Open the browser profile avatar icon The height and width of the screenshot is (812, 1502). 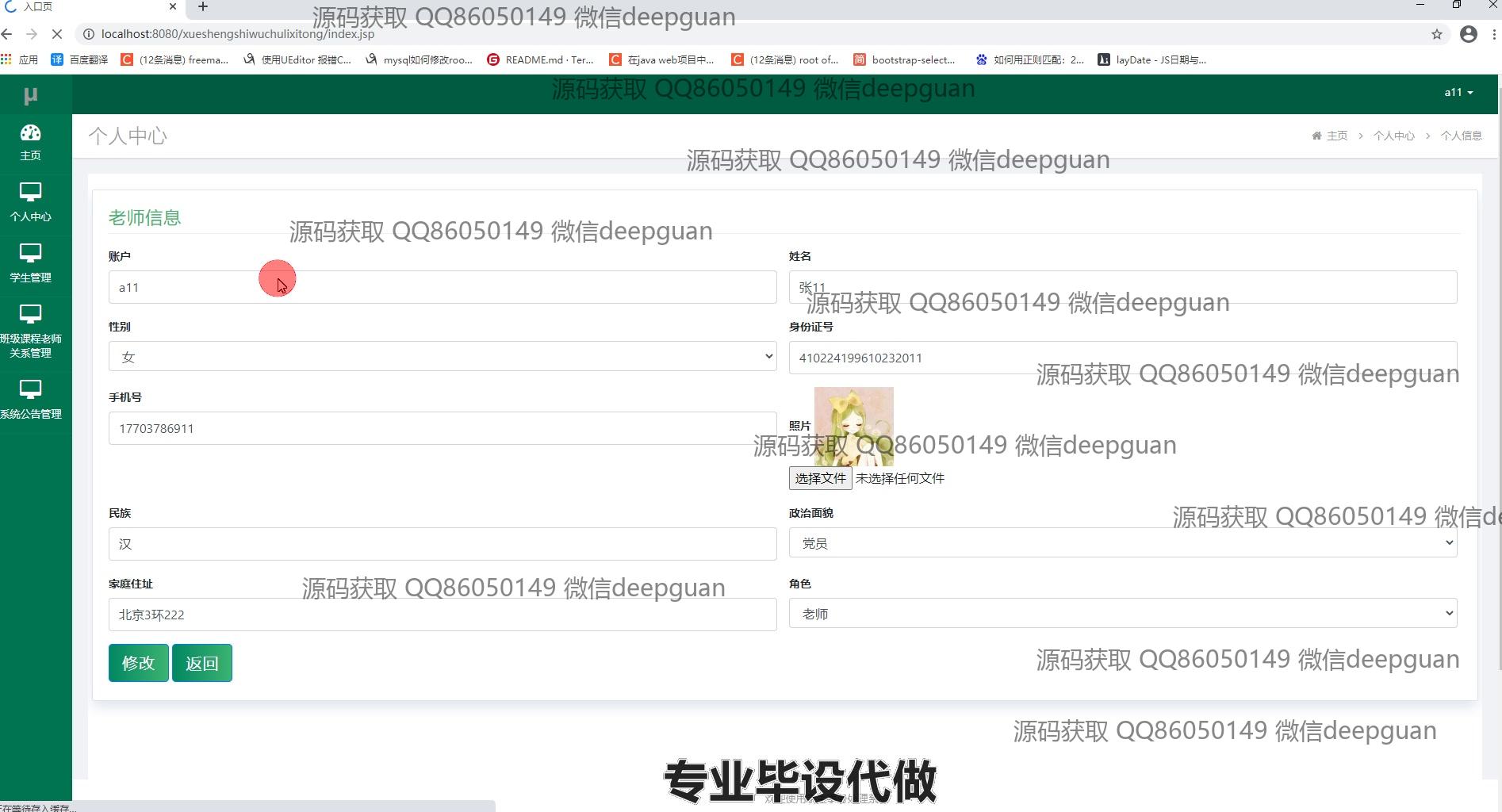(1468, 34)
